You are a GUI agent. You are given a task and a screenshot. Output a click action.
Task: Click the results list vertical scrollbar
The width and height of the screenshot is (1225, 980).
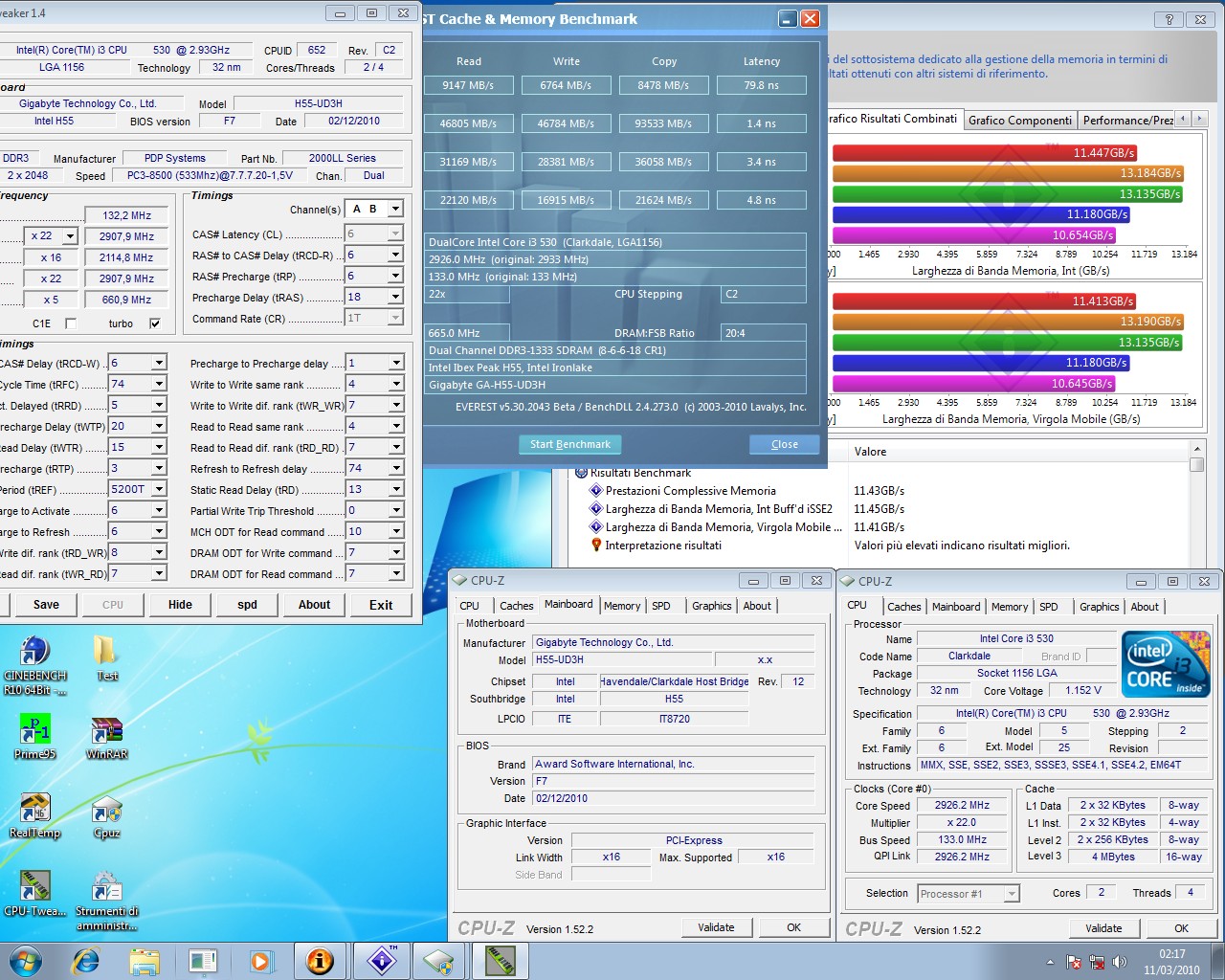[x=1196, y=506]
